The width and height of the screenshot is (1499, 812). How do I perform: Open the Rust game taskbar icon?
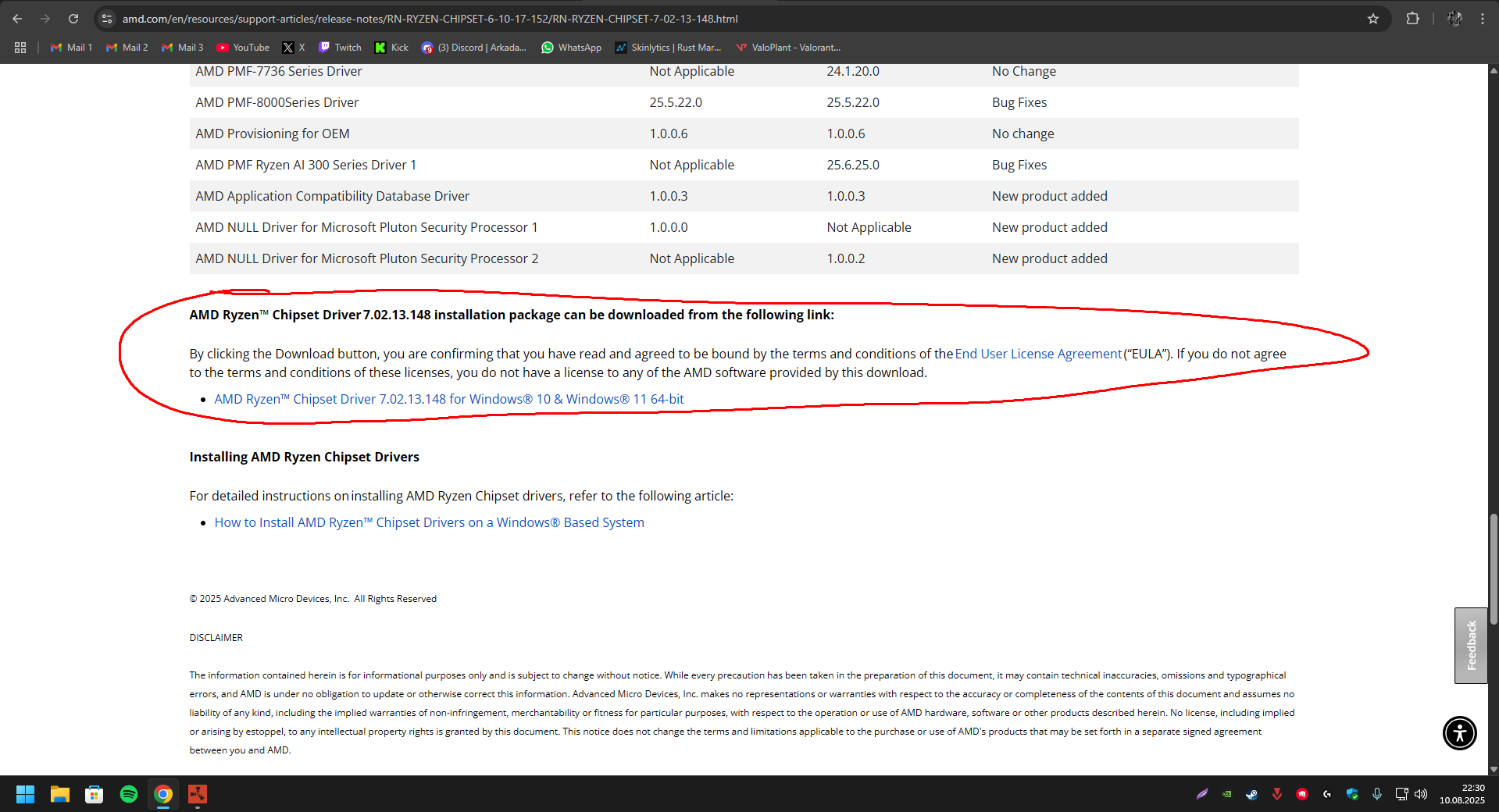click(198, 794)
